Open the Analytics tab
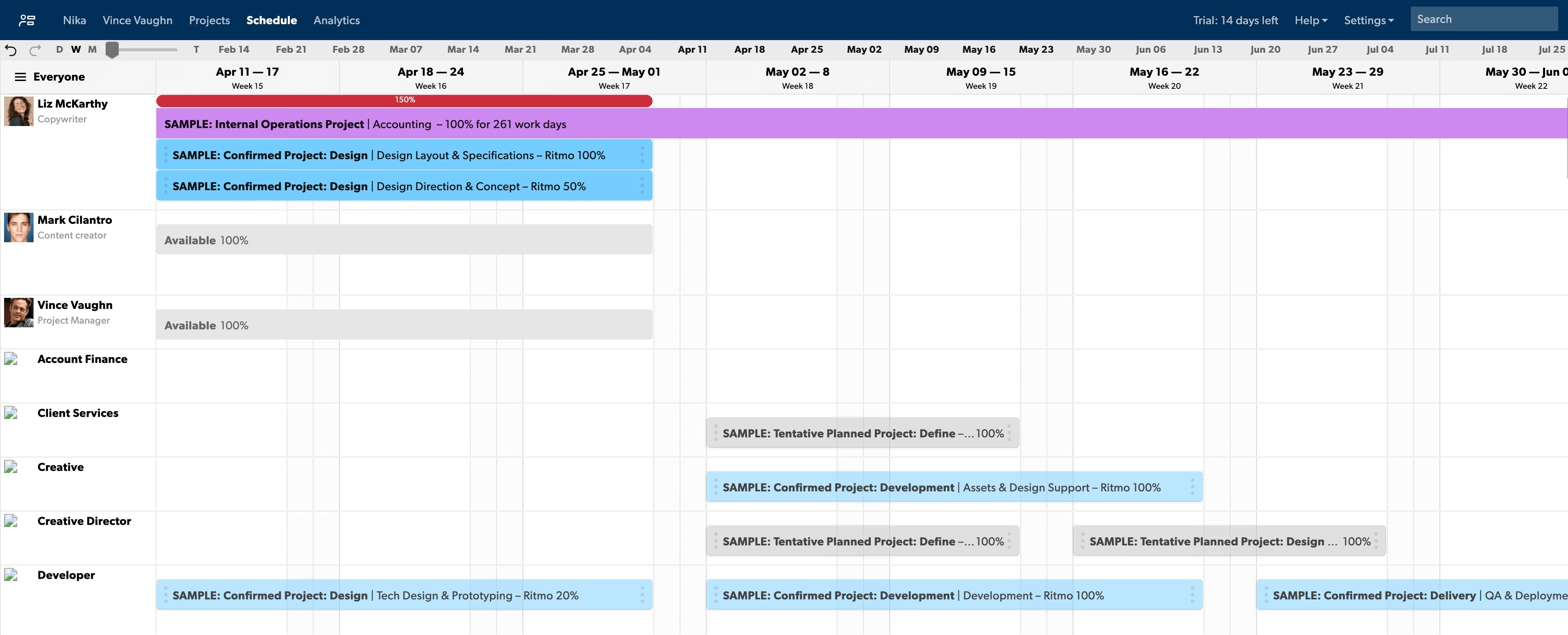Screen dimensions: 1568x635 [x=337, y=21]
